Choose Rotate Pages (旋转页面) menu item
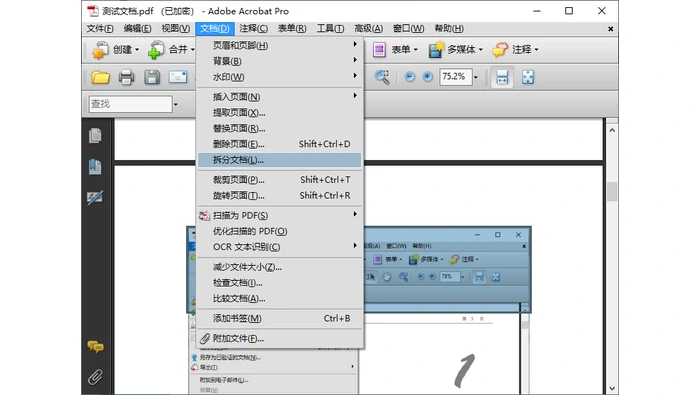Screen dimensions: 700x395 pyautogui.click(x=279, y=195)
